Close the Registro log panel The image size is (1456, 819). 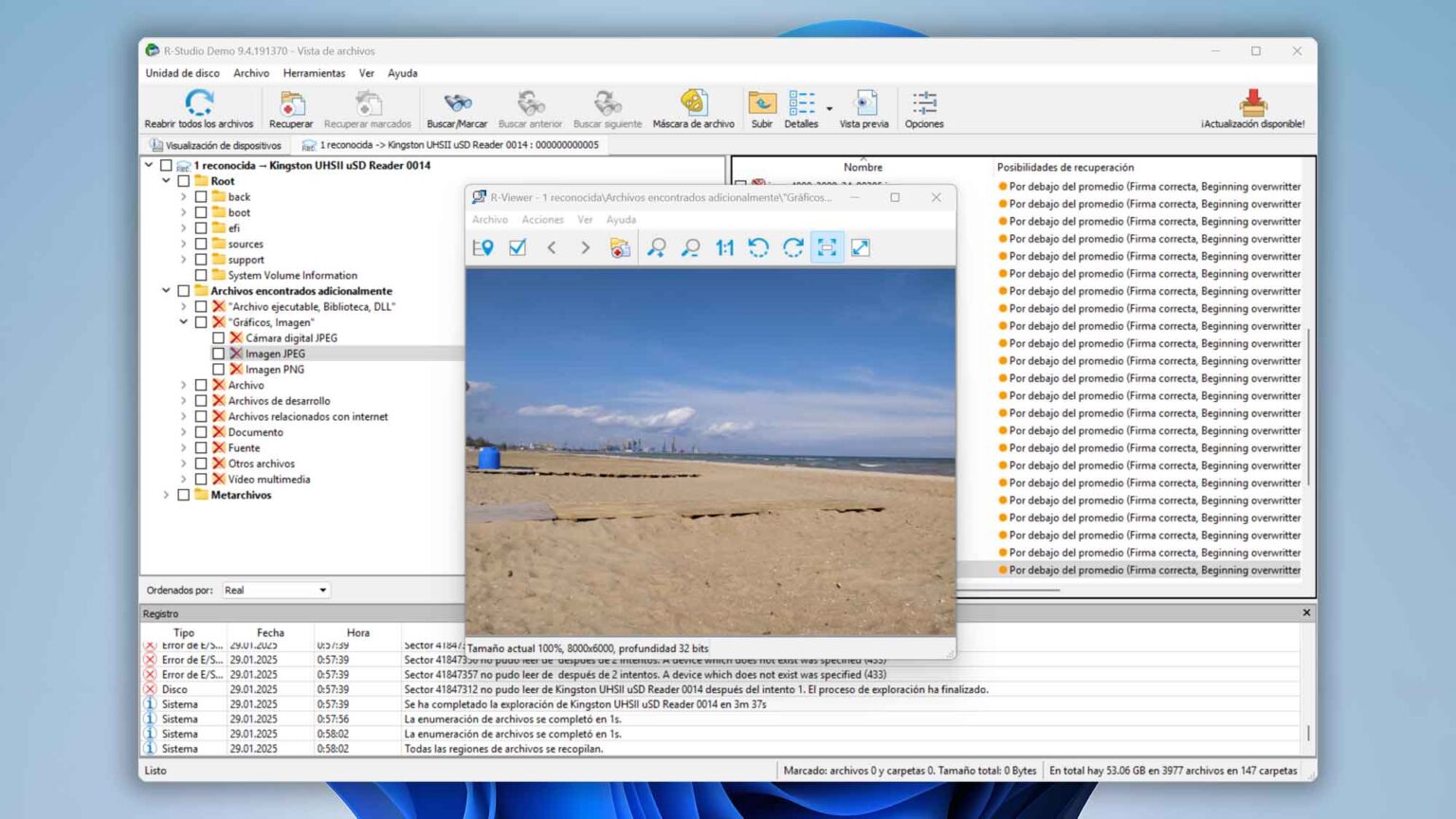(x=1306, y=613)
